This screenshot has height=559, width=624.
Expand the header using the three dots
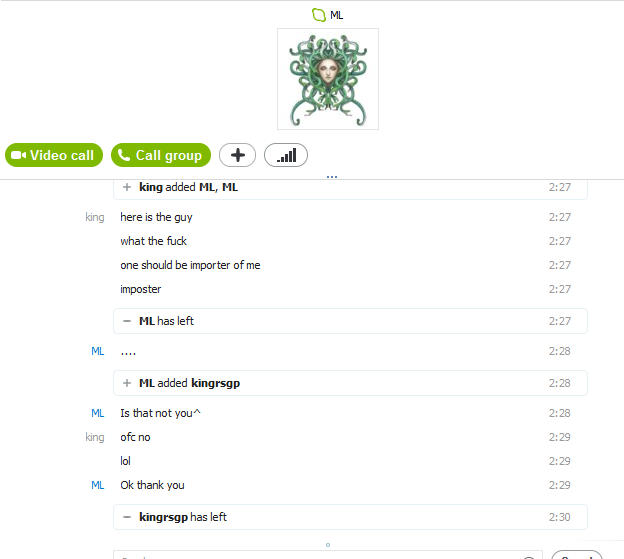pyautogui.click(x=332, y=176)
